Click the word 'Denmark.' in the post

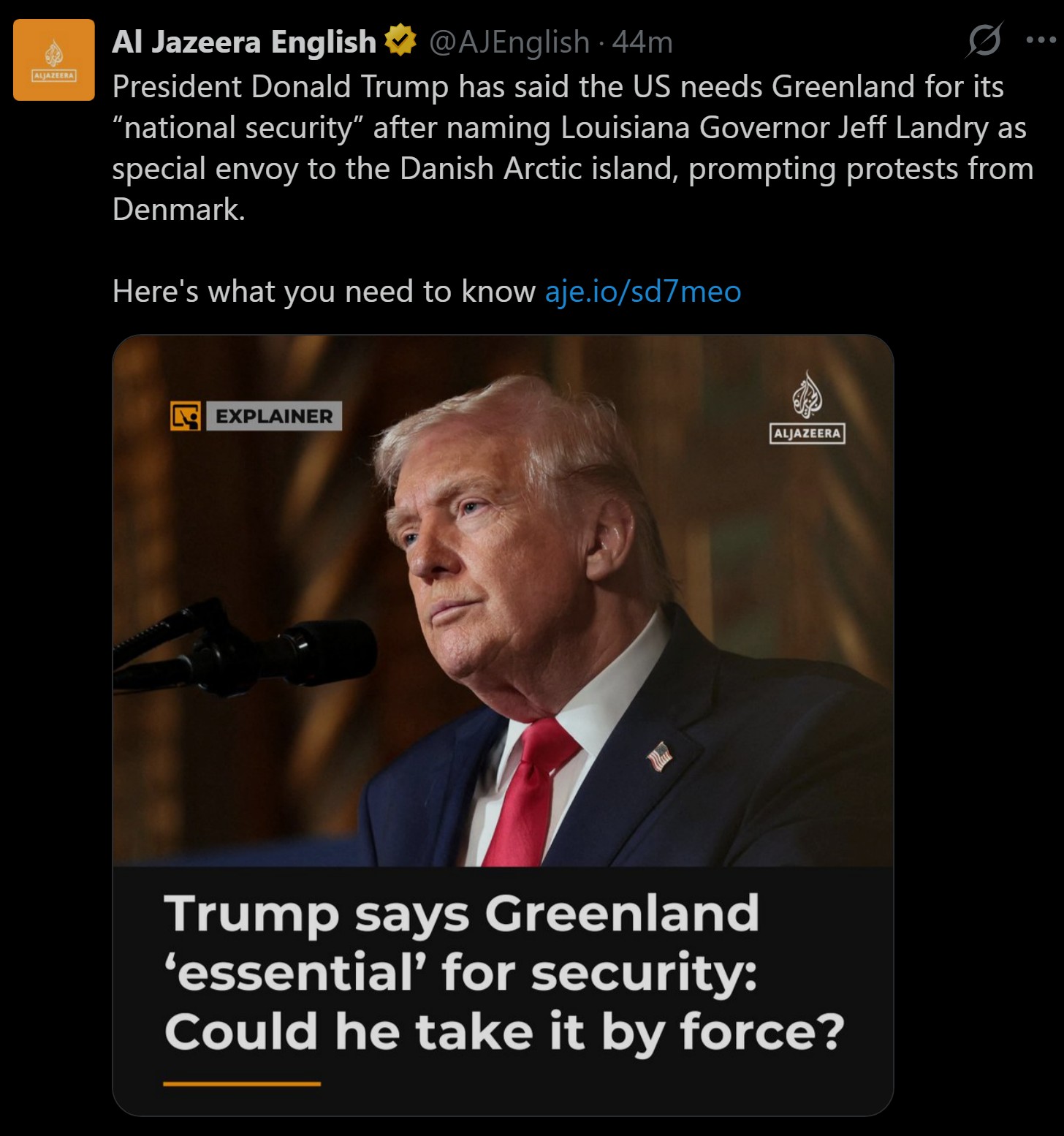pos(178,210)
